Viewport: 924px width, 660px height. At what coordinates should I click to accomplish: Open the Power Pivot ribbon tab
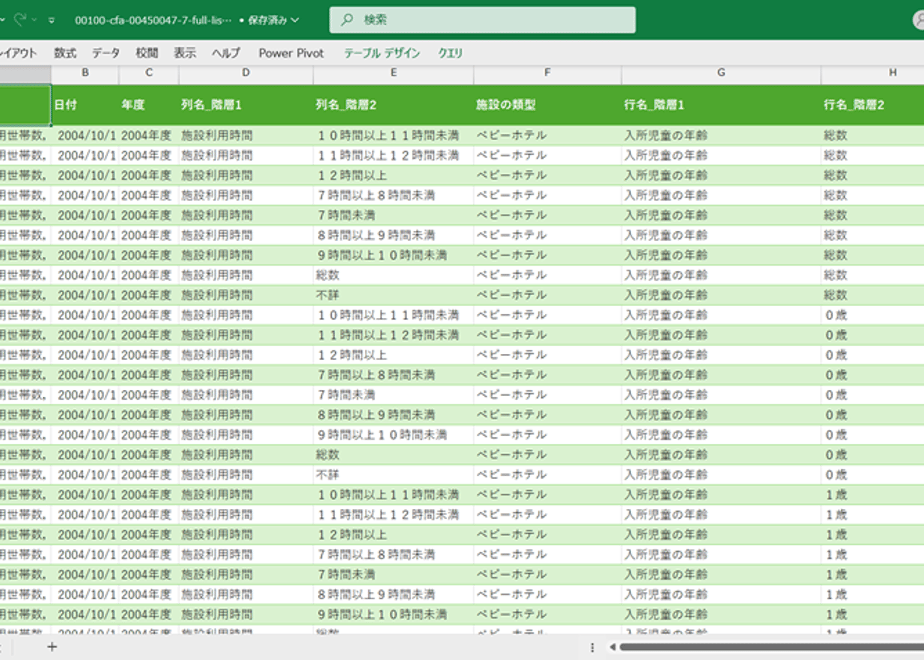point(291,53)
